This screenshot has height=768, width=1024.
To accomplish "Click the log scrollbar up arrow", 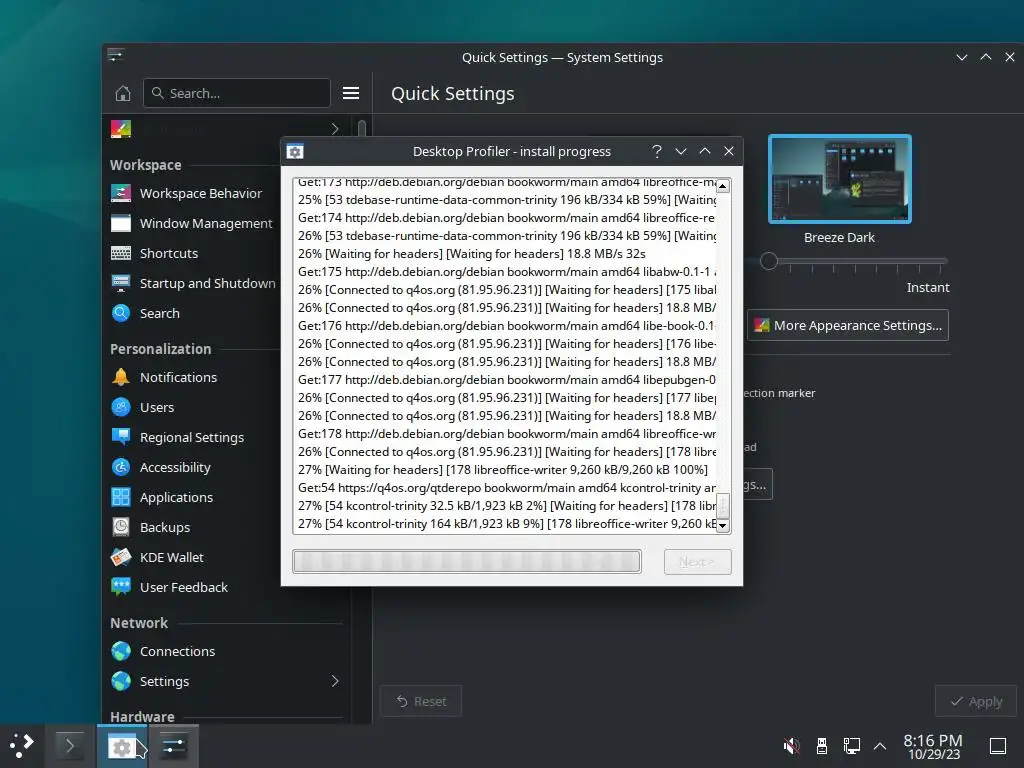I will [x=723, y=186].
